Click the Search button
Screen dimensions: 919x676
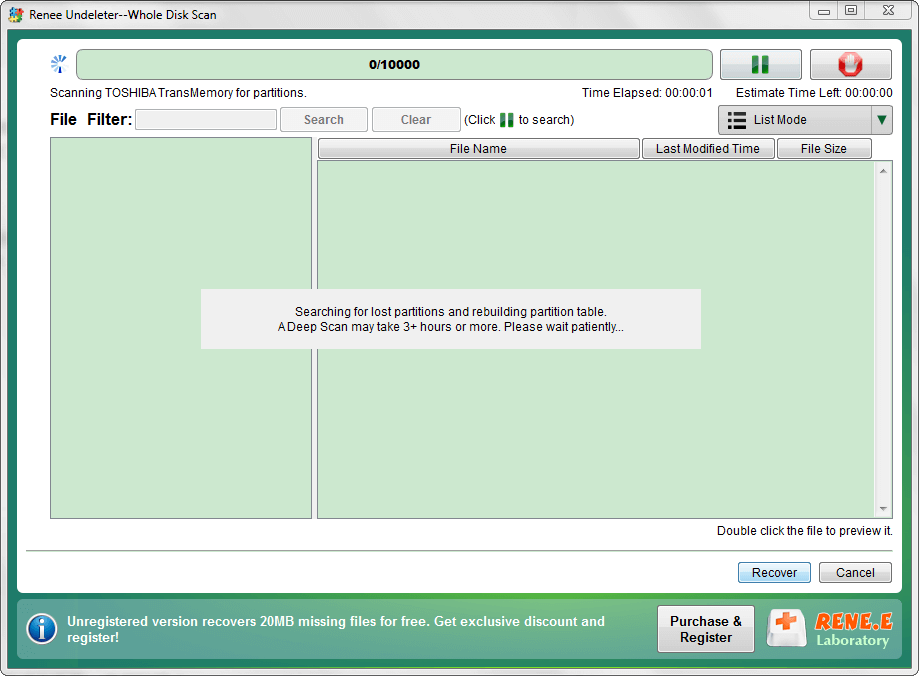click(324, 120)
